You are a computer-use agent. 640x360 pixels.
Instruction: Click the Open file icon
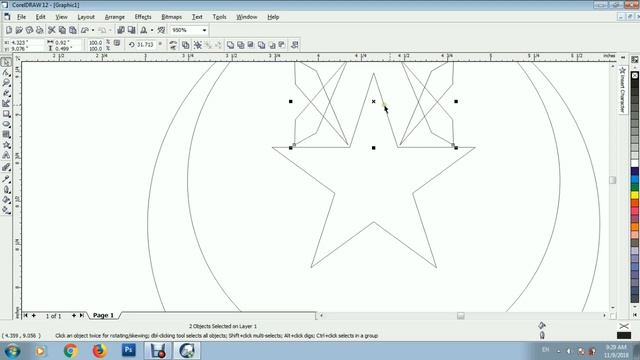pyautogui.click(x=19, y=30)
